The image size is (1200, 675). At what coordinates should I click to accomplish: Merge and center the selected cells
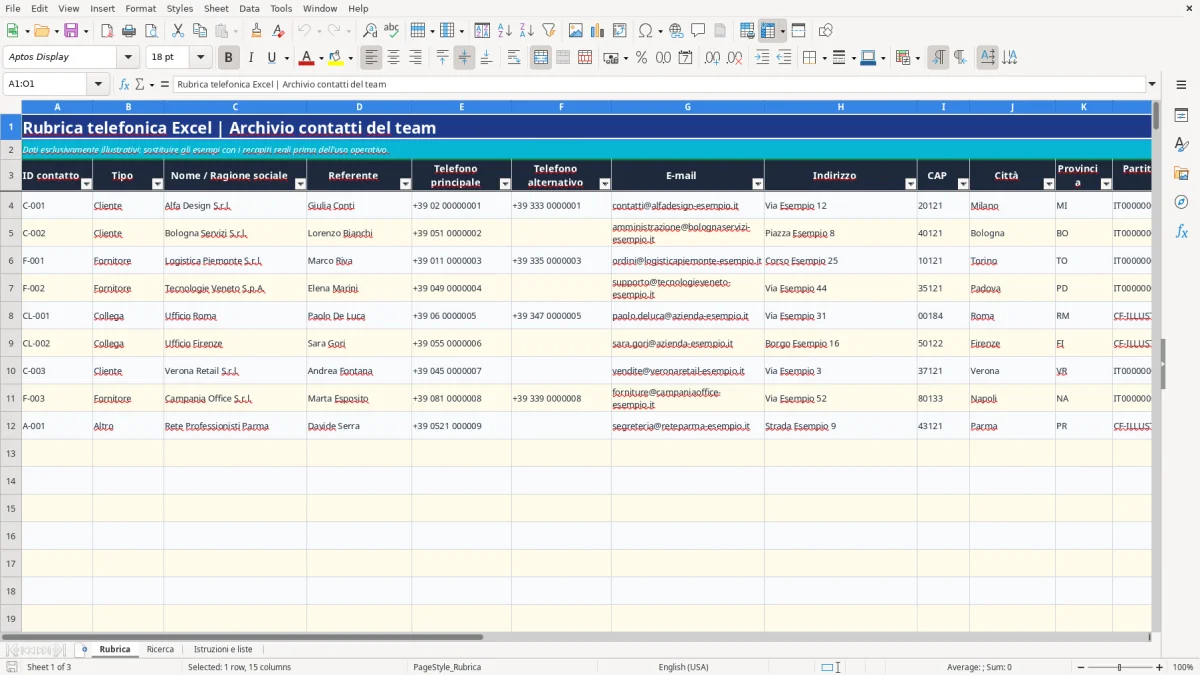pos(541,58)
